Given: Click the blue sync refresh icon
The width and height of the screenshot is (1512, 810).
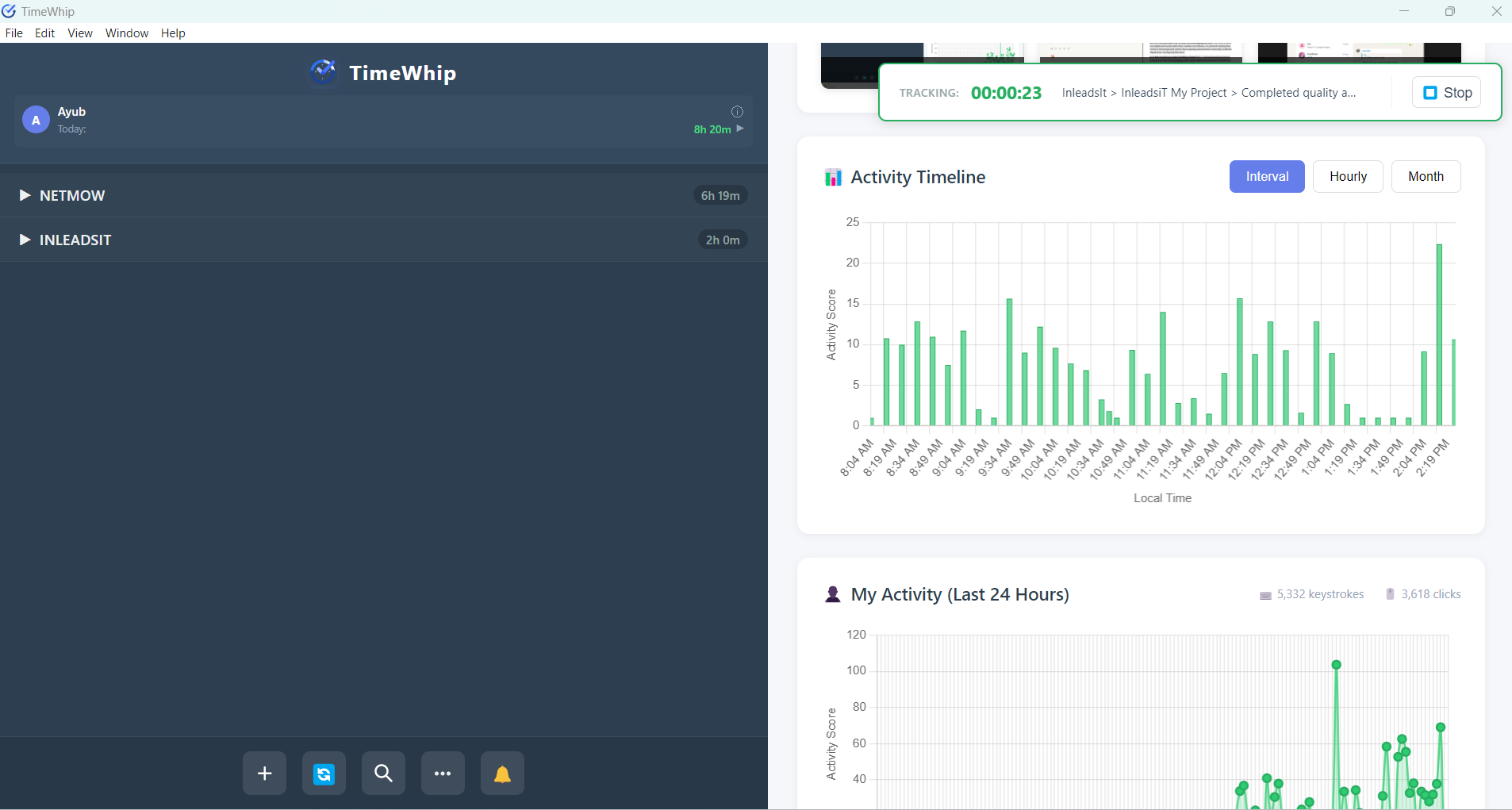Looking at the screenshot, I should (324, 773).
